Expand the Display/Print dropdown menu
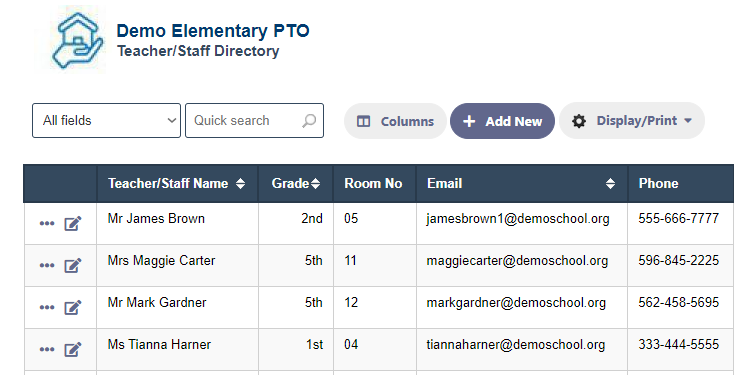The height and width of the screenshot is (375, 743). [632, 121]
